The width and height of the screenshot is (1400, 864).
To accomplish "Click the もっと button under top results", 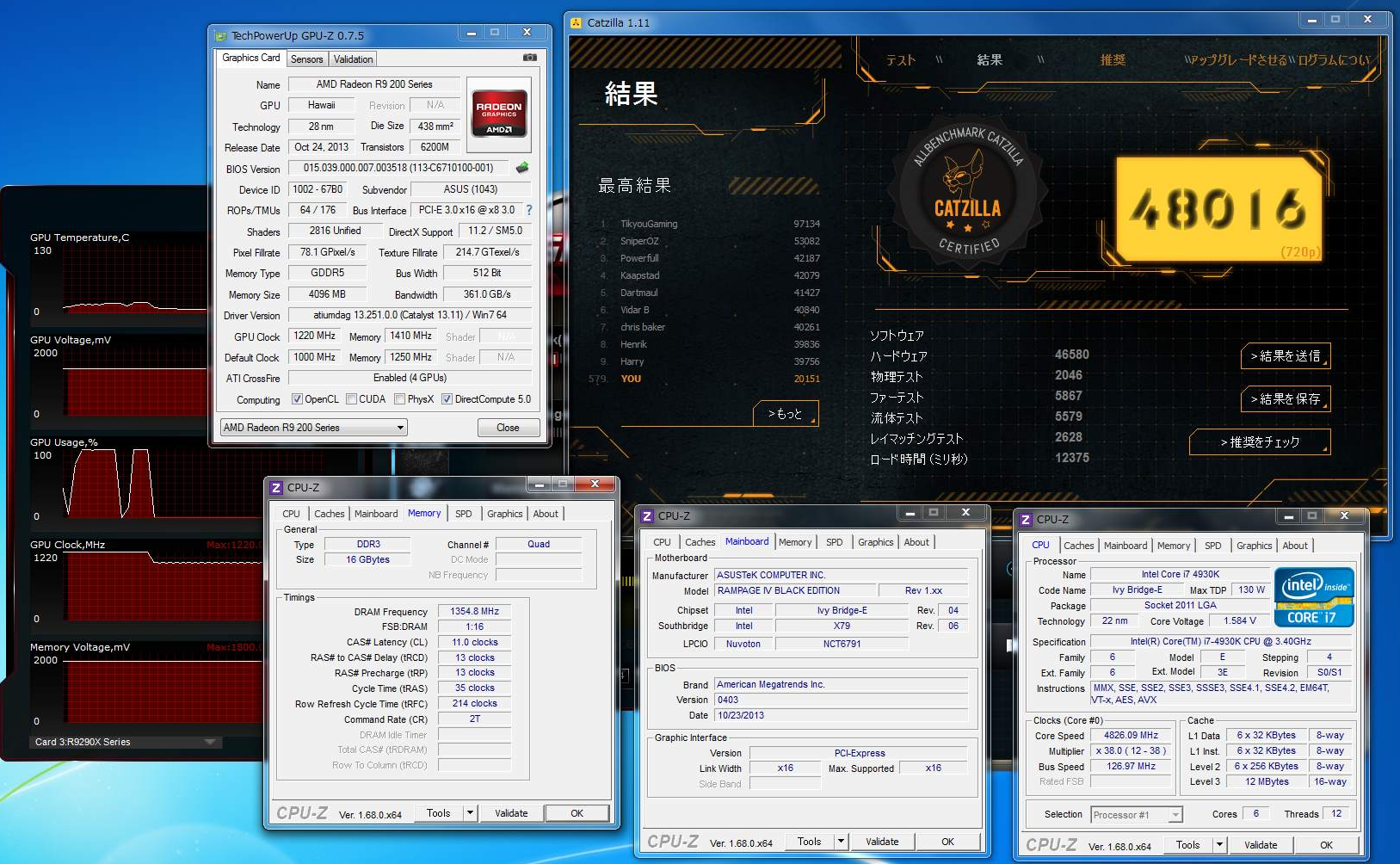I will click(x=786, y=414).
